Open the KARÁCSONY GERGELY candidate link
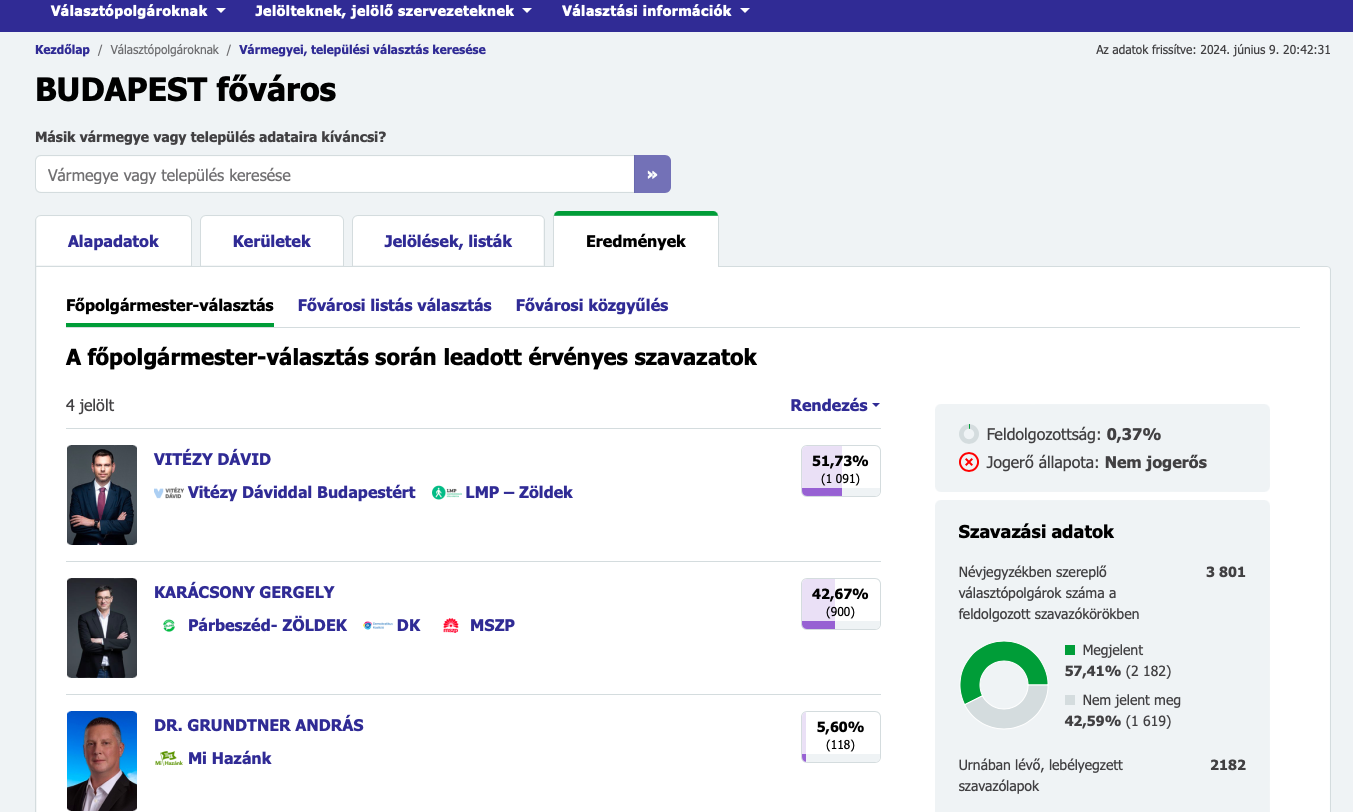Viewport: 1353px width, 812px height. (x=244, y=592)
